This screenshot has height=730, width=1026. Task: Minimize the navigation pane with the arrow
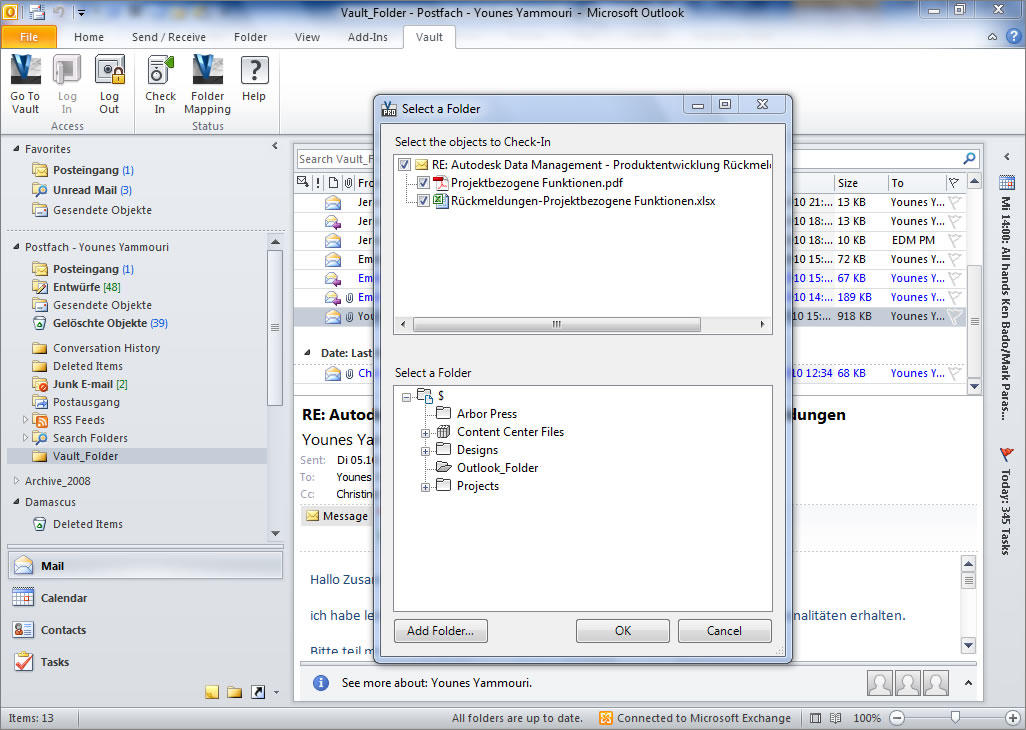275,146
